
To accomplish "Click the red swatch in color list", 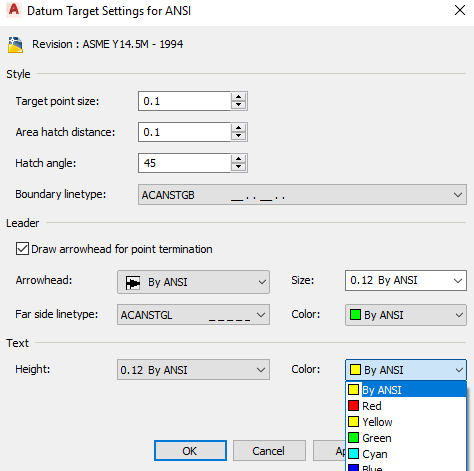I will (353, 406).
